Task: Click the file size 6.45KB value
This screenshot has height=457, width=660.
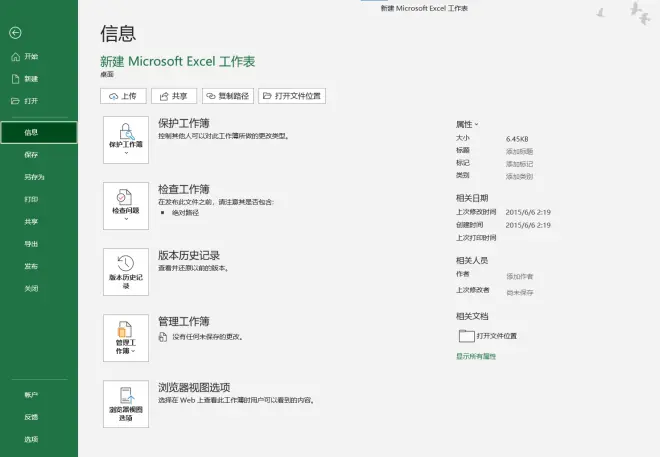Action: click(517, 139)
